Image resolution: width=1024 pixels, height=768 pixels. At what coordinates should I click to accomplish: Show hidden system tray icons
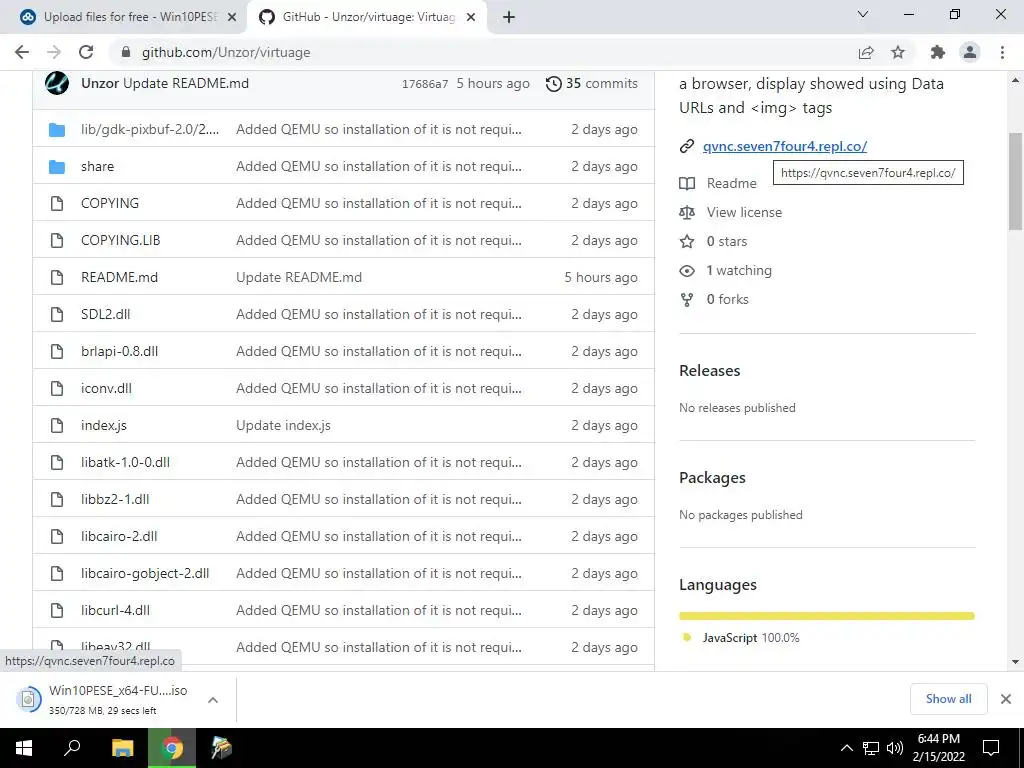click(846, 748)
